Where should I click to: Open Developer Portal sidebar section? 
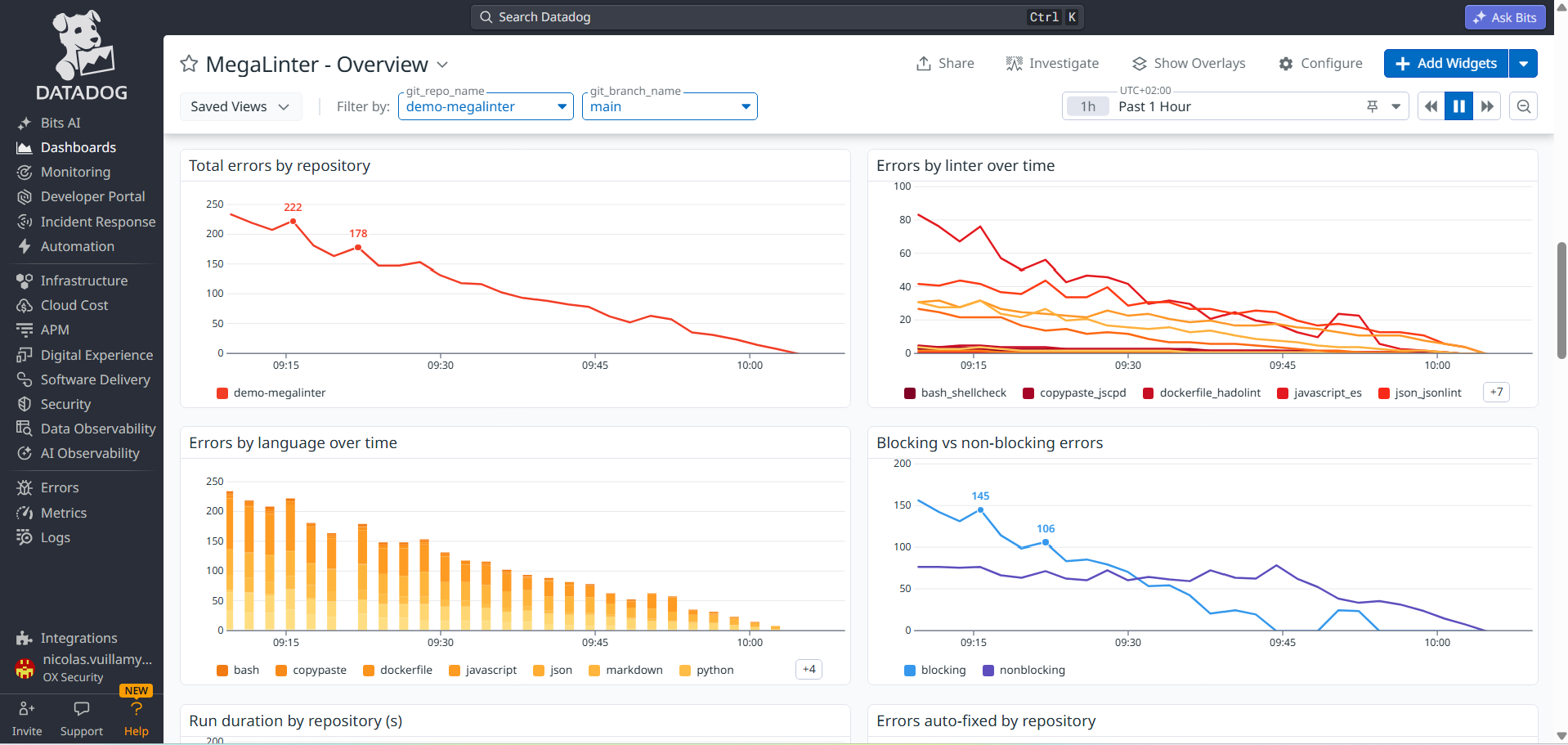coord(92,196)
